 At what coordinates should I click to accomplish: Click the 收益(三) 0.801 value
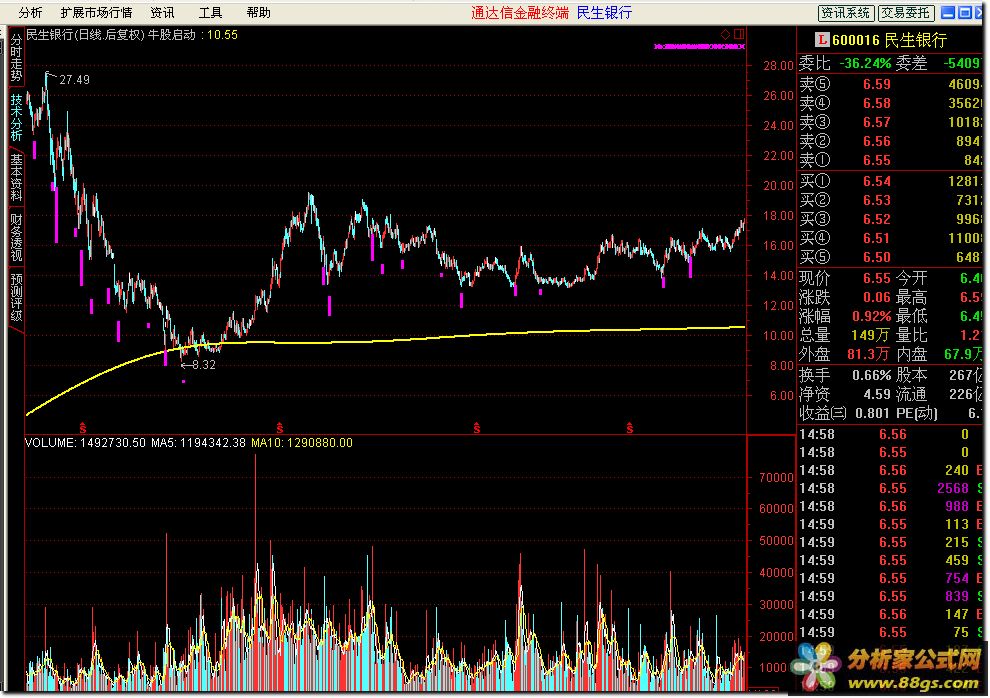873,413
